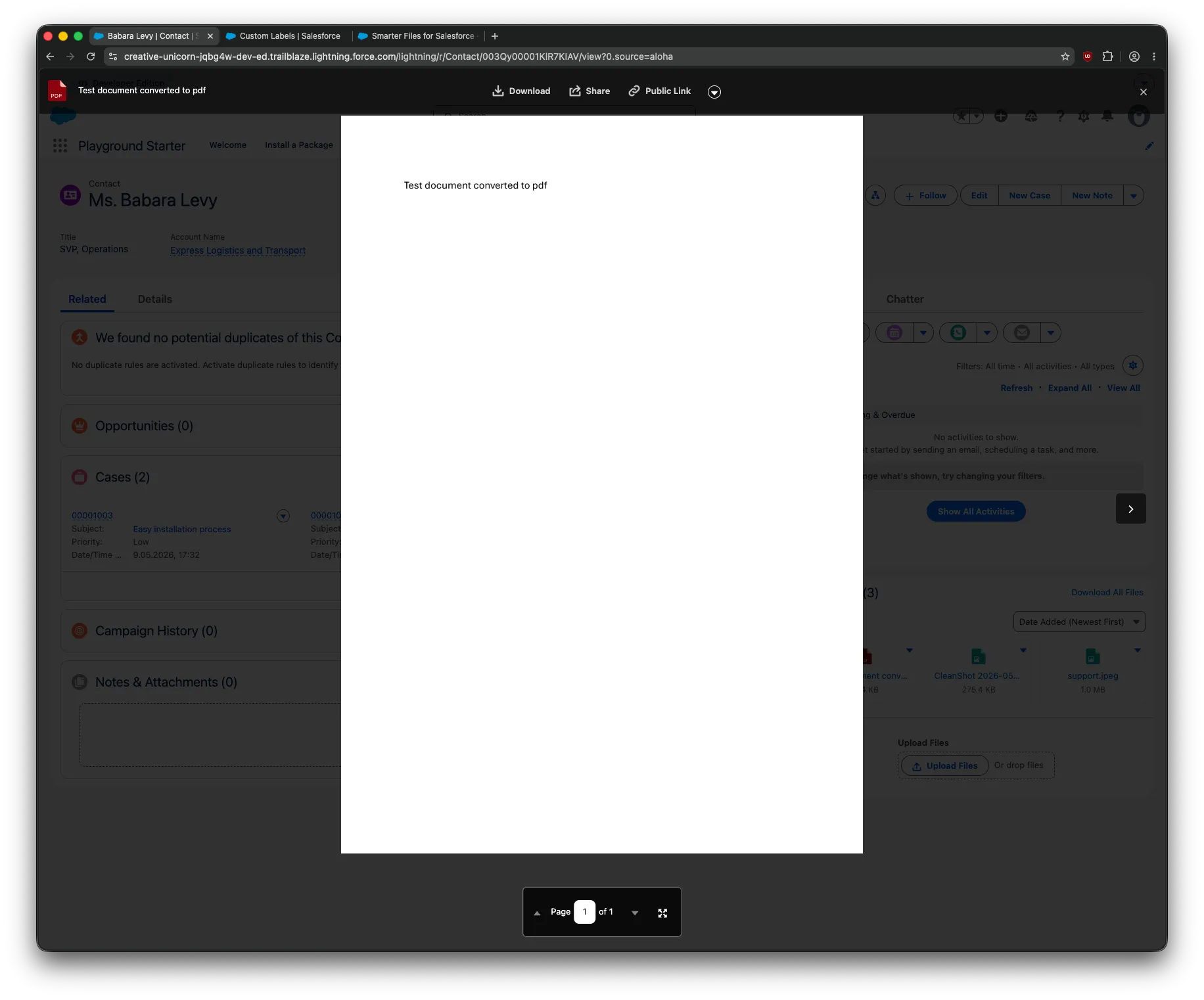Open Salesforce Help question mark icon
The height and width of the screenshot is (1000, 1204).
pyautogui.click(x=1060, y=116)
